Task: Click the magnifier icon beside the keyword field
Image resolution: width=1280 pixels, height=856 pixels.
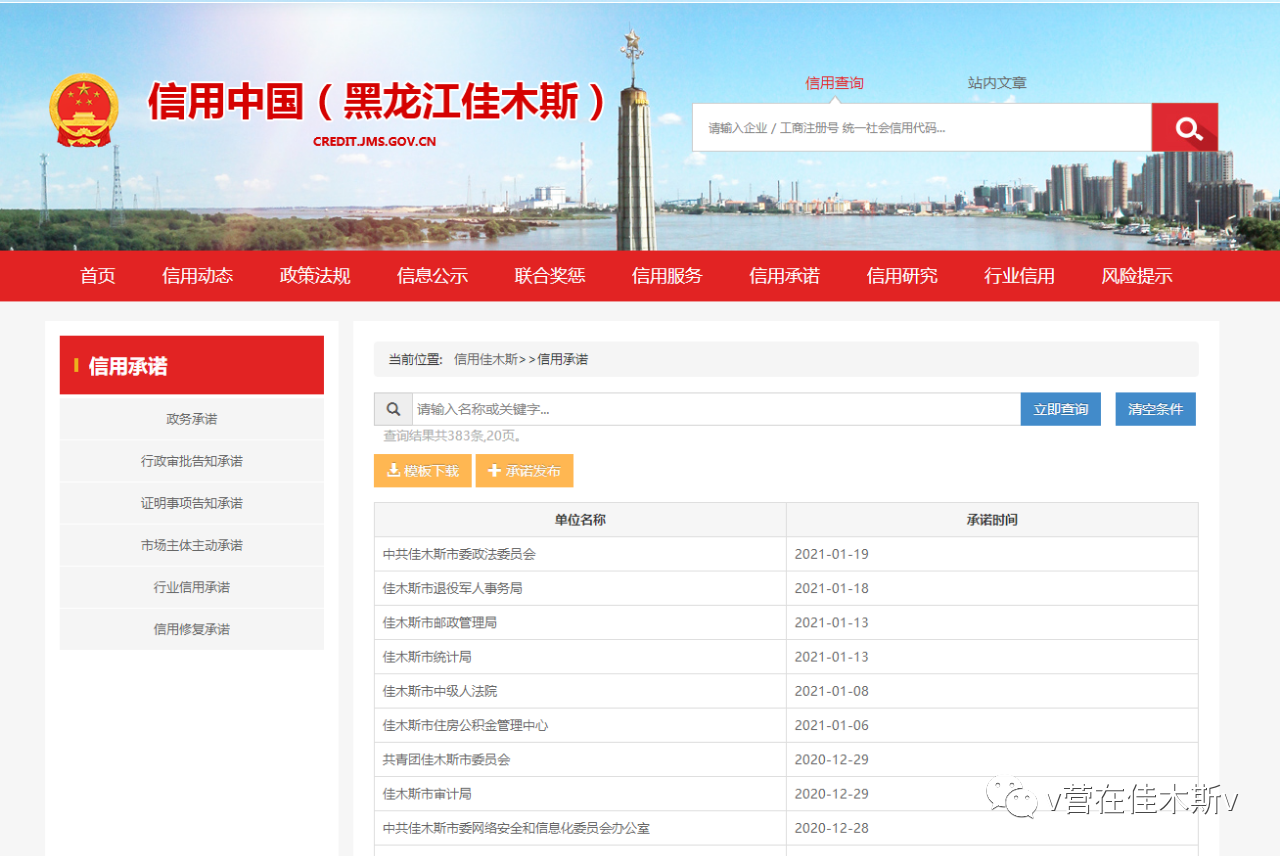Action: coord(393,409)
